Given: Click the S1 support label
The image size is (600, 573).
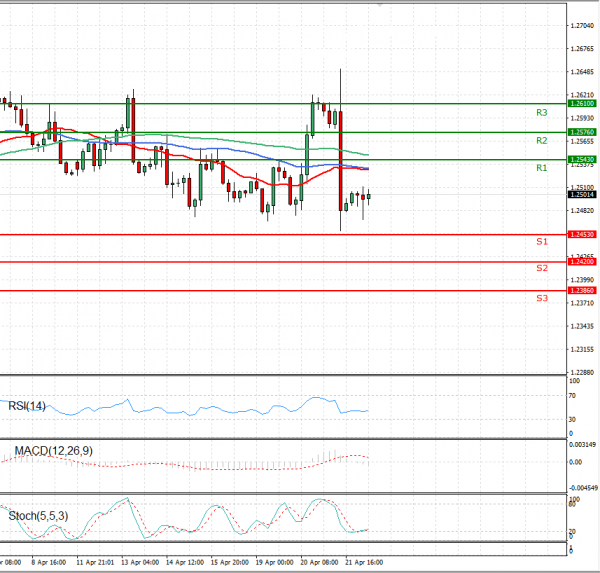Looking at the screenshot, I should tap(542, 242).
